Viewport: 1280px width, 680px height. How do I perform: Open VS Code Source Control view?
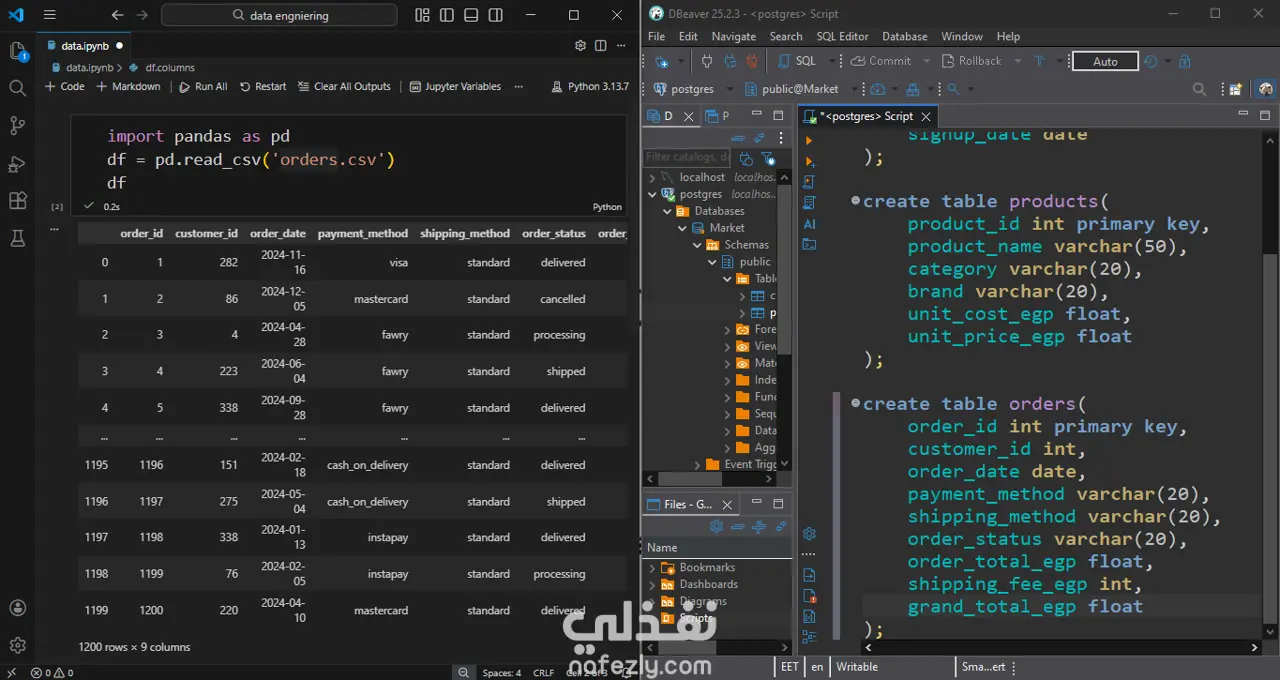coord(17,126)
